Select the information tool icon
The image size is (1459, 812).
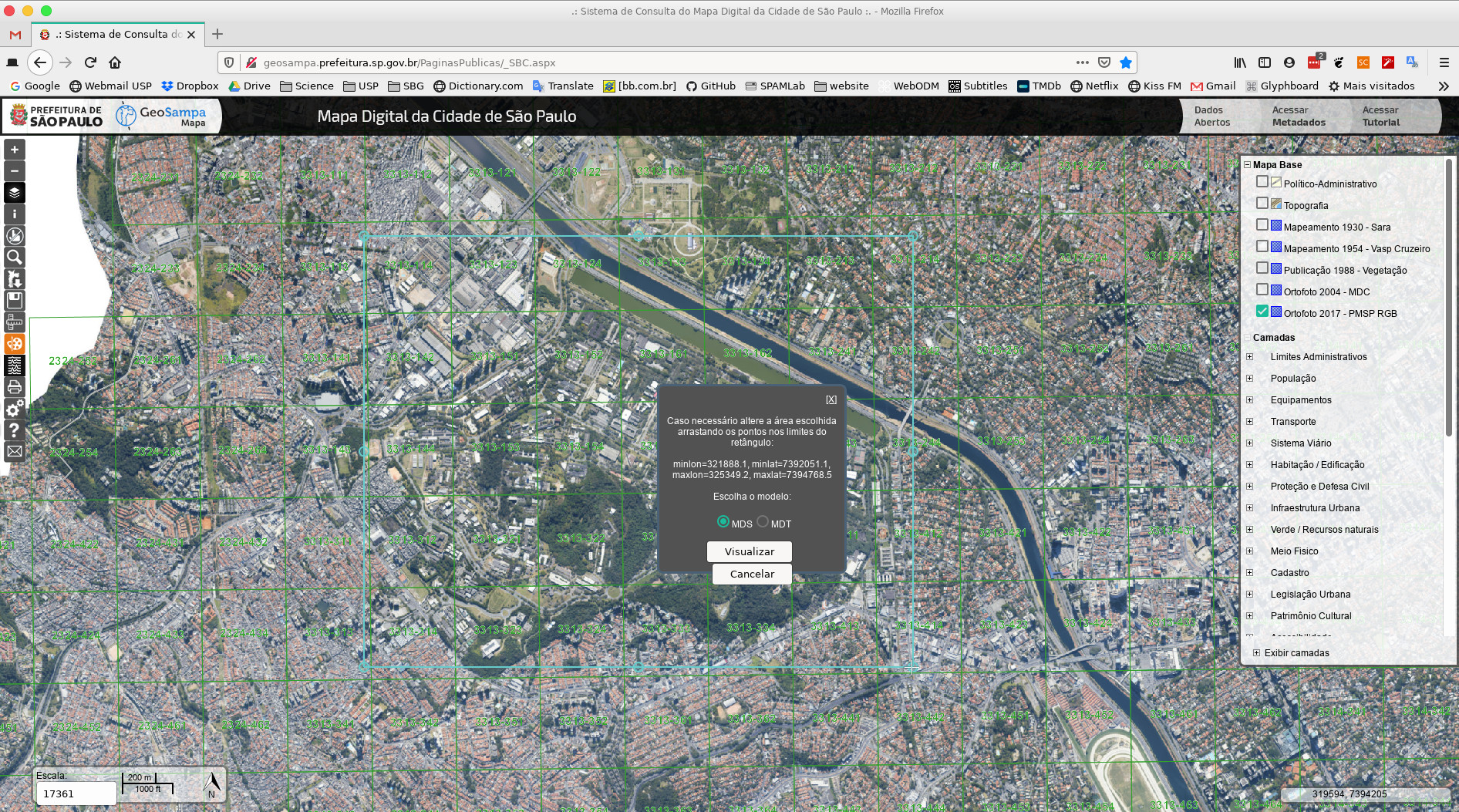tap(15, 214)
